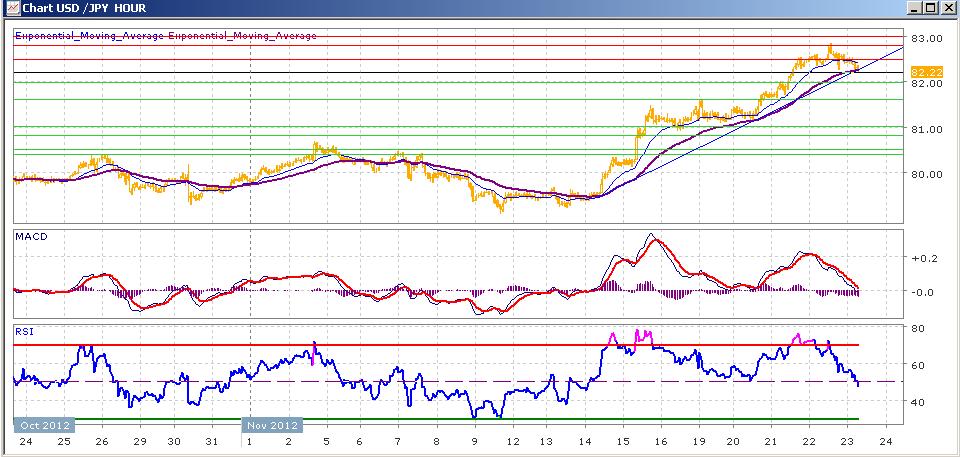Screen dimensions: 960x457
Task: Click the 60 value on the RSI axis
Action: (918, 365)
